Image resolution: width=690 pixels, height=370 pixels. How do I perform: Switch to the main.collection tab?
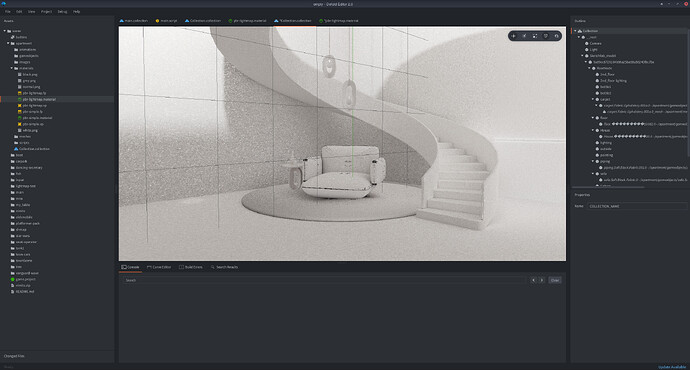(x=134, y=21)
